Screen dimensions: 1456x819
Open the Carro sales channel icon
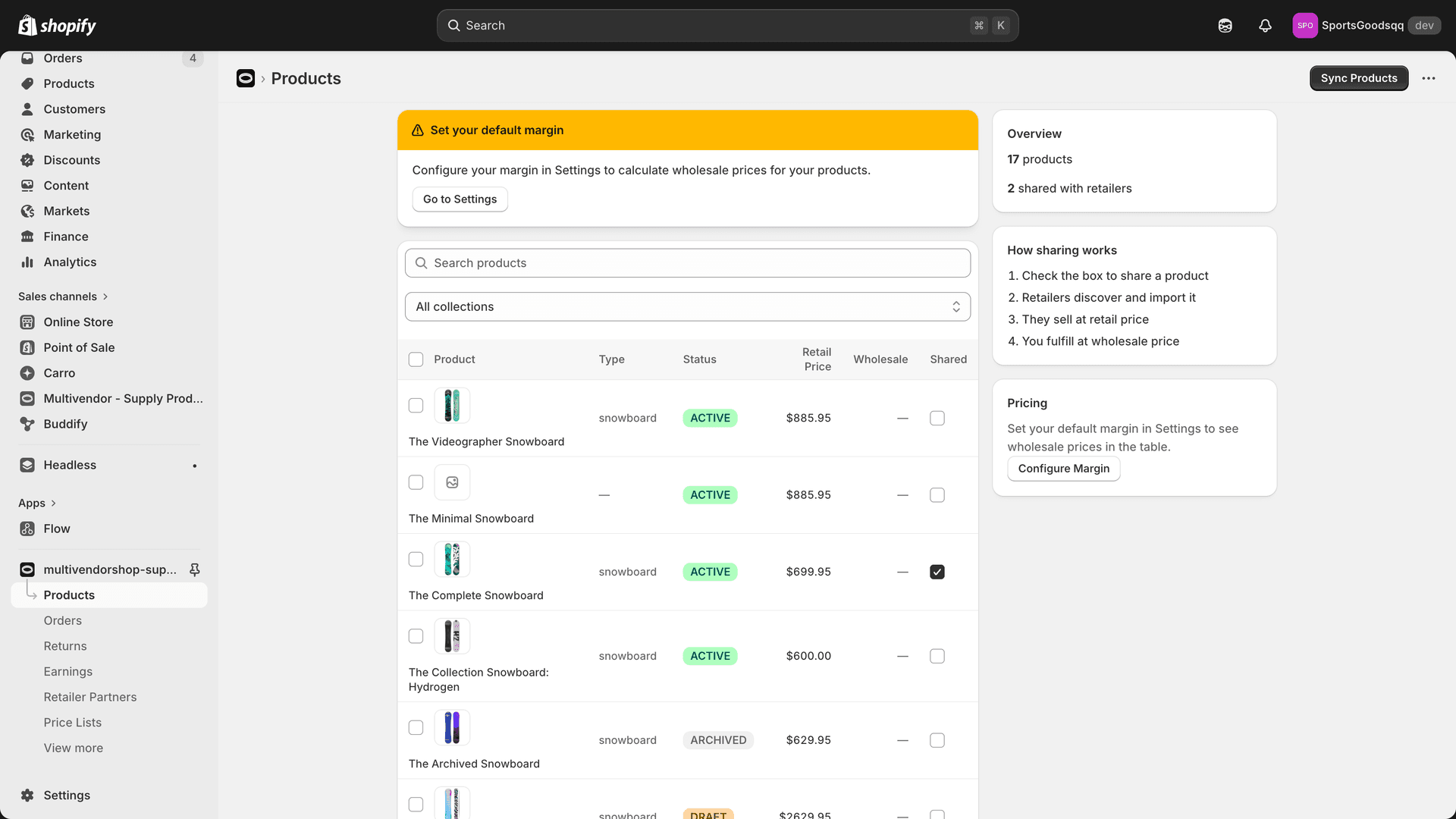pyautogui.click(x=27, y=373)
